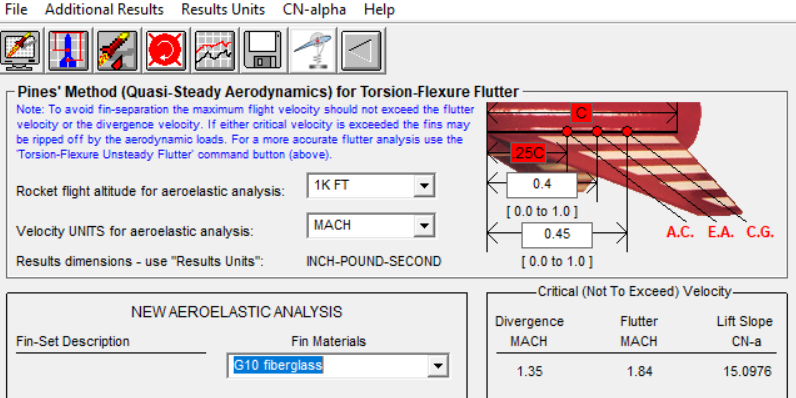Screen dimensions: 796x398
Task: Click the Flutter MACH column header
Action: (639, 331)
